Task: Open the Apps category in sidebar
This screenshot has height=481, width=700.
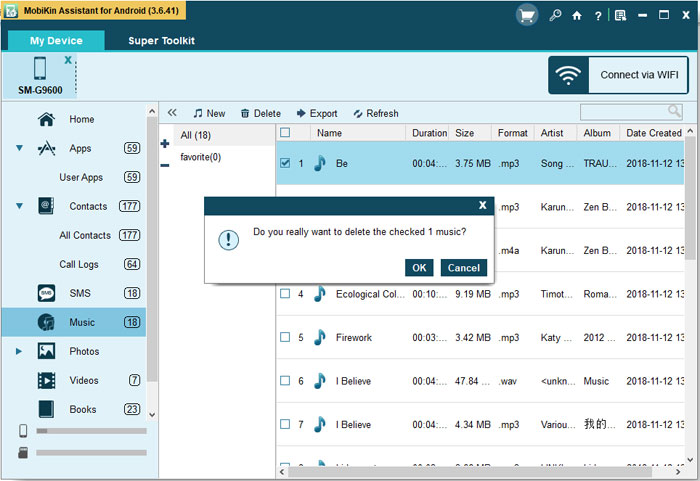Action: [x=80, y=148]
